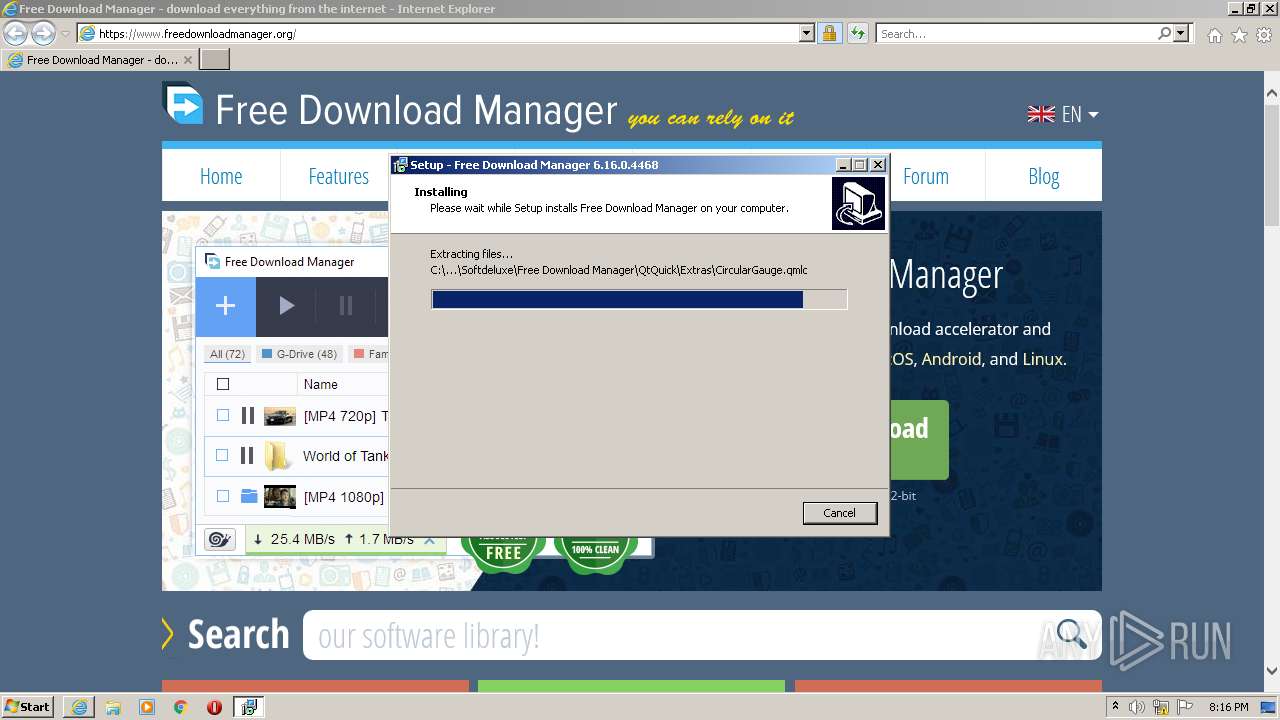Screen dimensions: 1280x720
Task: Open the Home tab on the website
Action: pos(221,176)
